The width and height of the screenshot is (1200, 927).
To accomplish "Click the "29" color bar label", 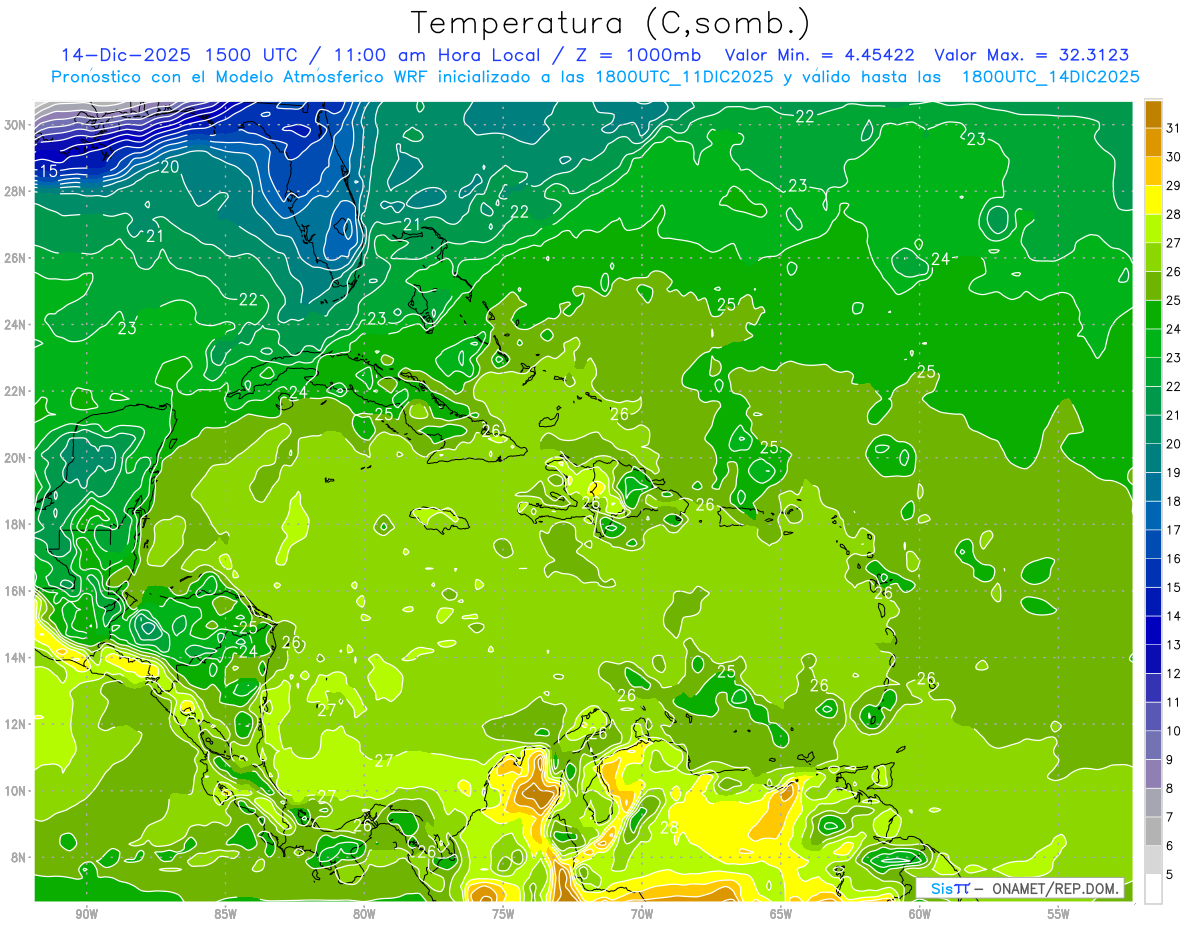I will 1174,185.
